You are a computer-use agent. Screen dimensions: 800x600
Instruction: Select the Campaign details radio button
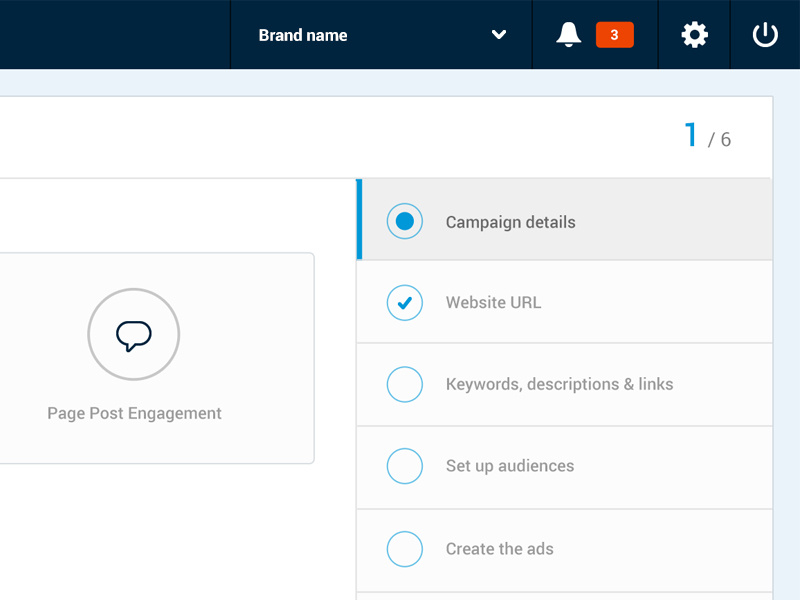pyautogui.click(x=405, y=221)
